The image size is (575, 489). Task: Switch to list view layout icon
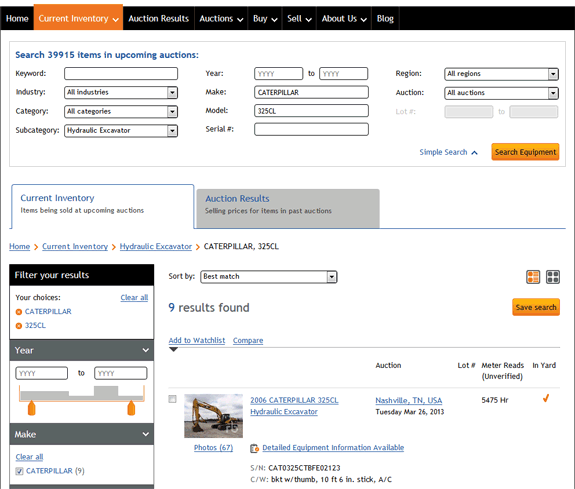[533, 277]
